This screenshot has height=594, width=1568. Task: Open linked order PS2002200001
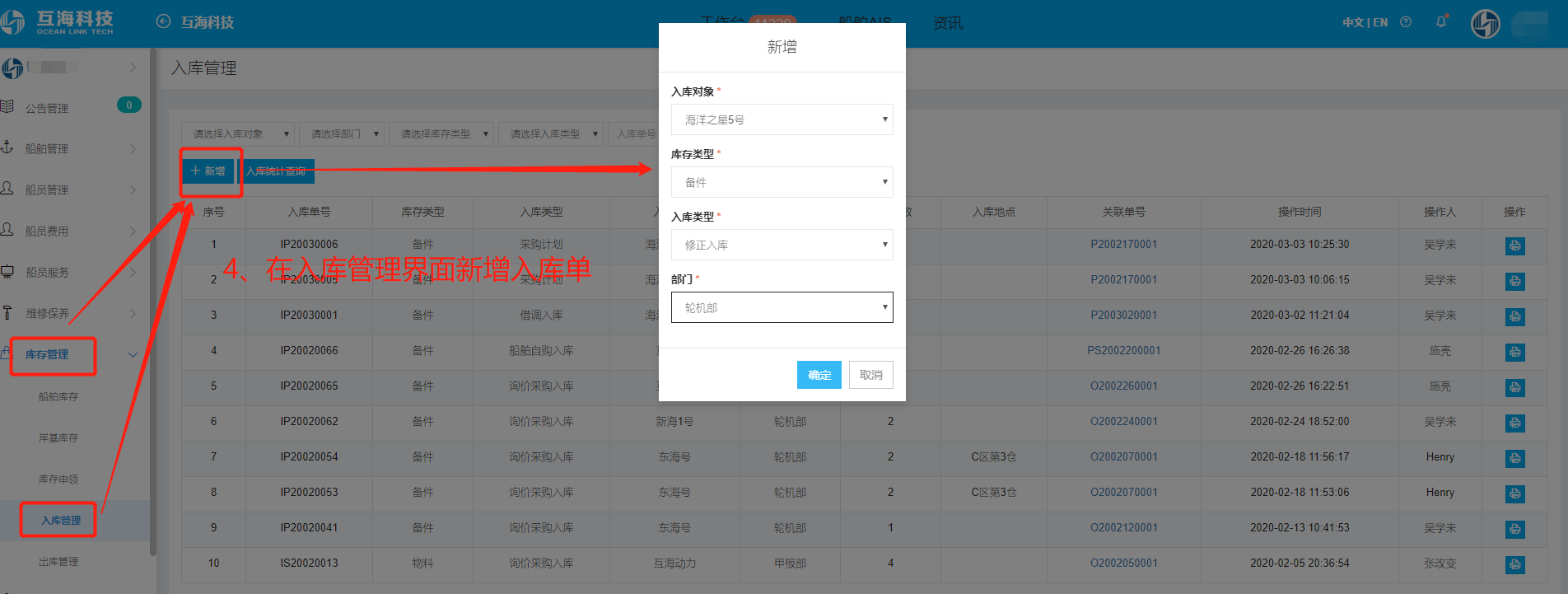click(1124, 350)
